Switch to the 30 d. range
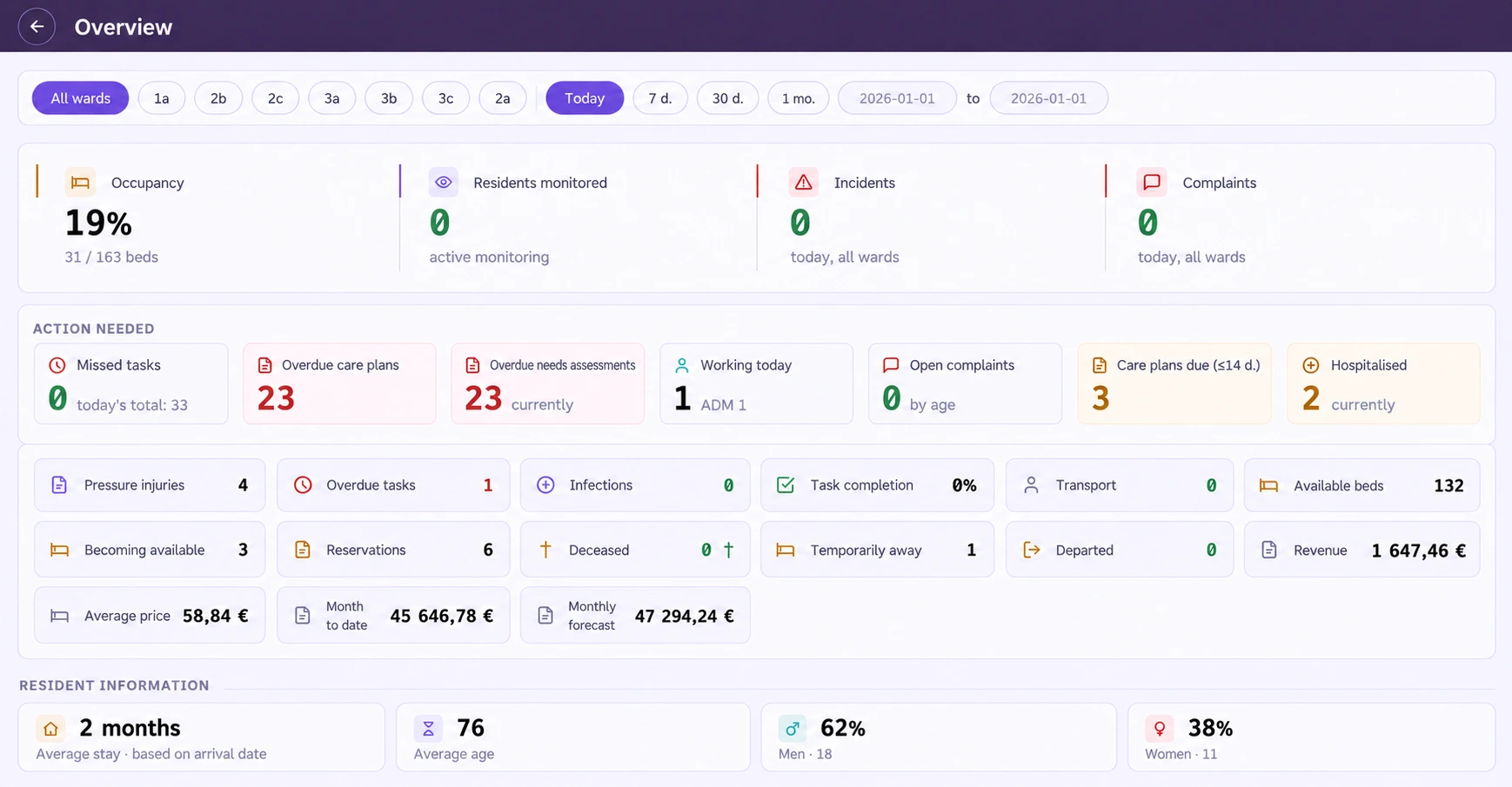Image resolution: width=1512 pixels, height=787 pixels. click(x=728, y=98)
